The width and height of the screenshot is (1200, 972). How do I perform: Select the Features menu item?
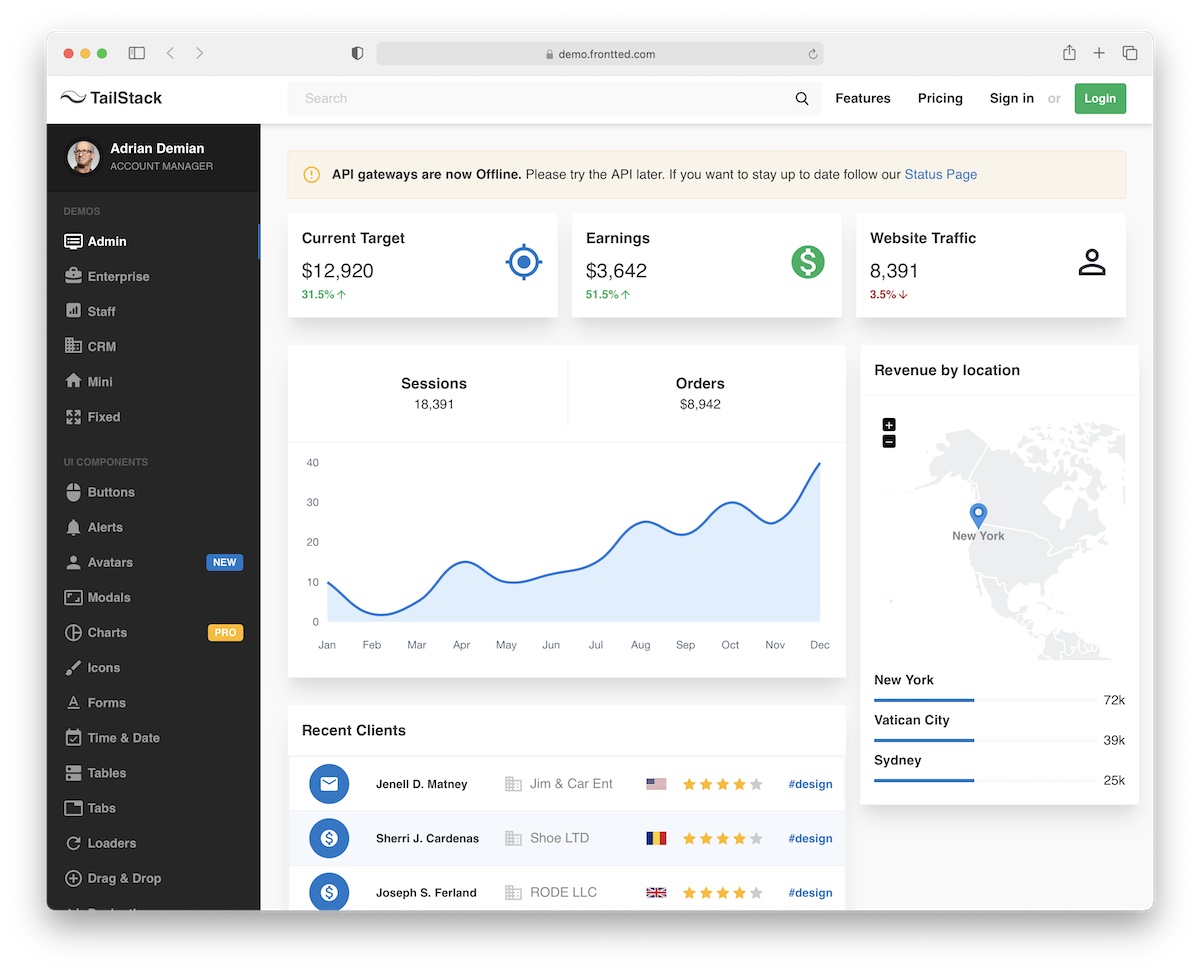[862, 98]
